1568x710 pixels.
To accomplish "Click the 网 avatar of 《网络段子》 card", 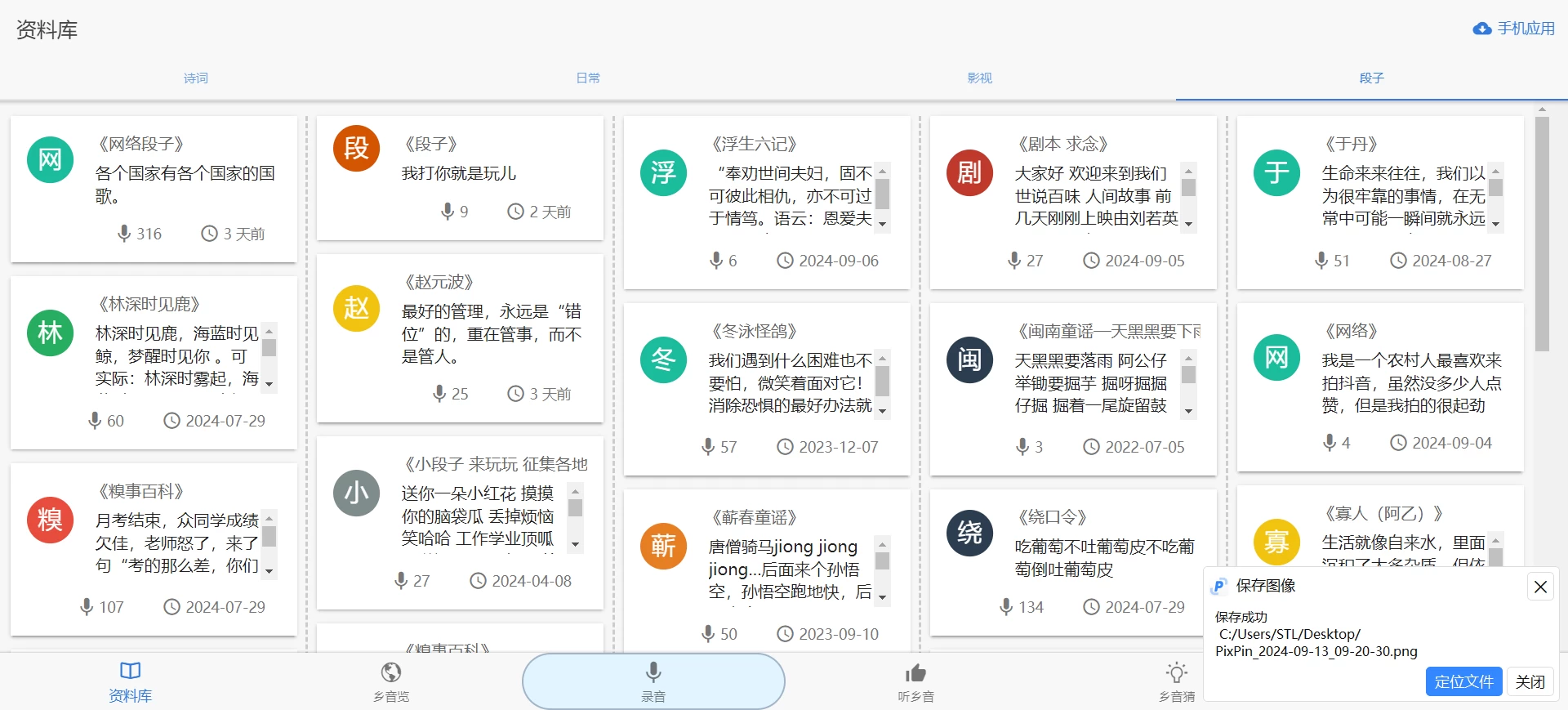I will 51,159.
